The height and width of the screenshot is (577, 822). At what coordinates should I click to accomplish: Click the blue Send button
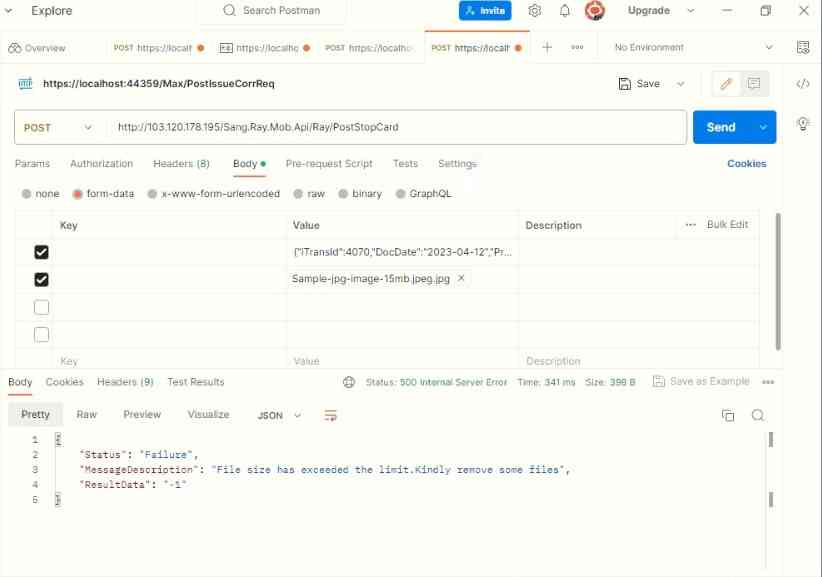pyautogui.click(x=721, y=128)
